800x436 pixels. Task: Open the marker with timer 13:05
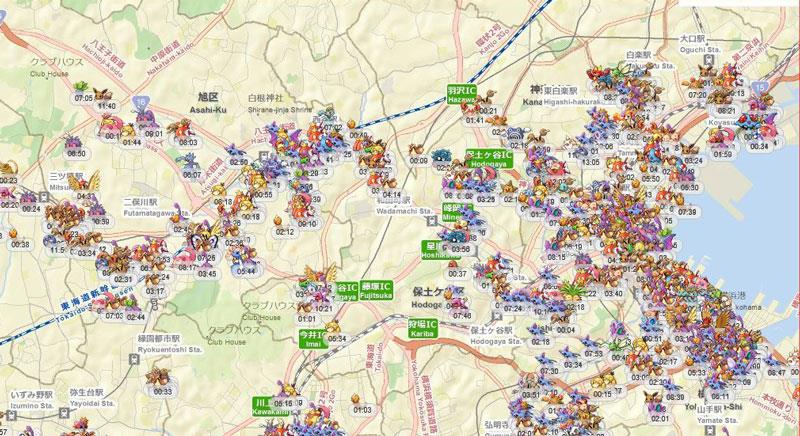(590, 157)
